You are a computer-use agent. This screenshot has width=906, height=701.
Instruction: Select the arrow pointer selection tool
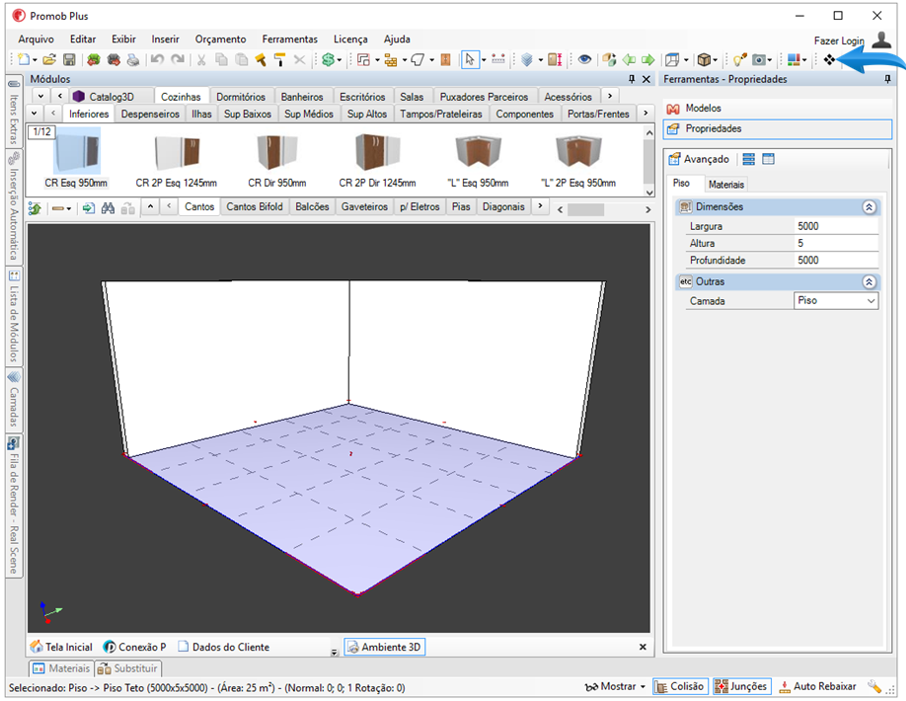pyautogui.click(x=469, y=60)
